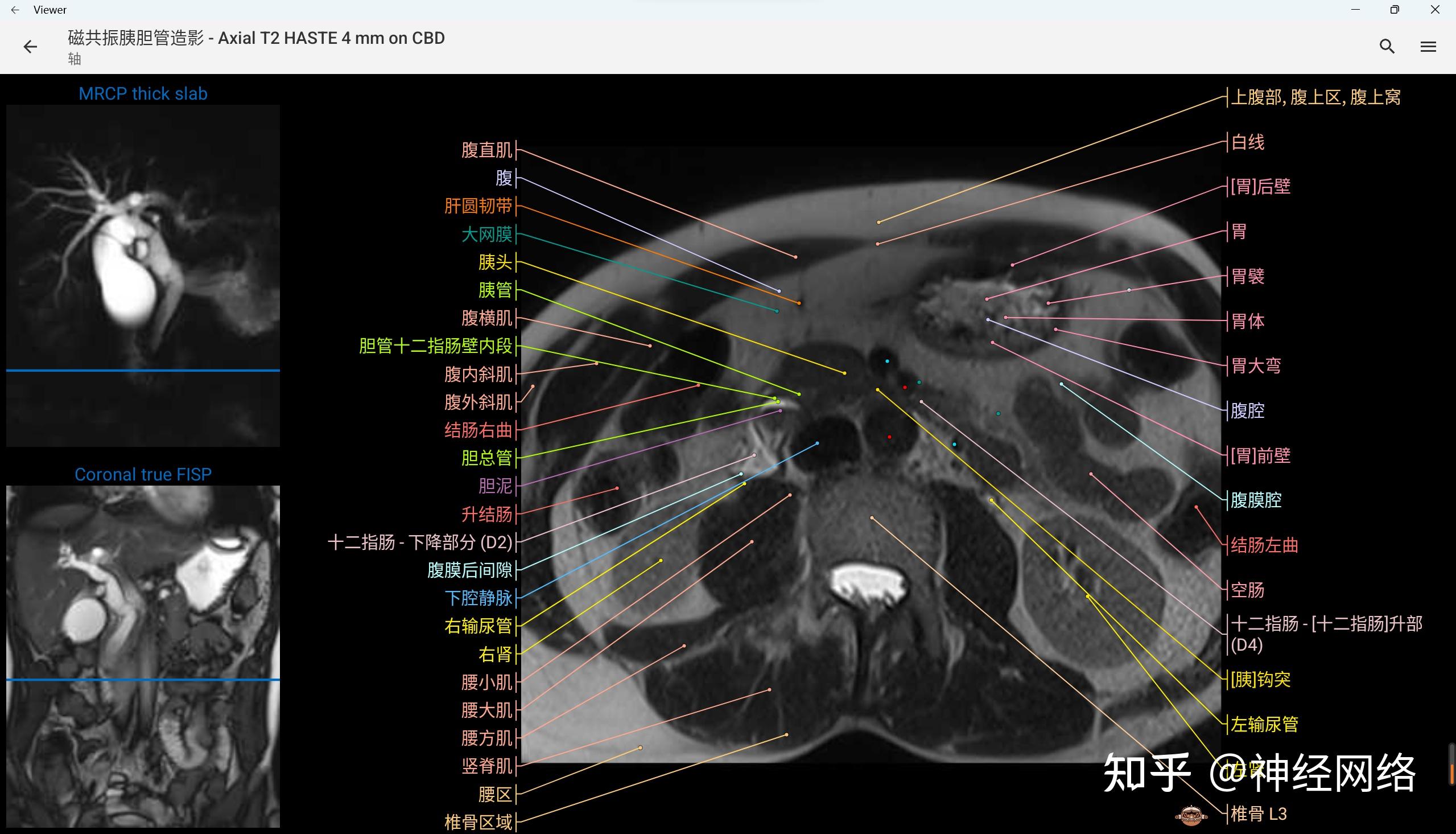Open the hamburger menu
Image resolution: width=1456 pixels, height=834 pixels.
(1428, 46)
